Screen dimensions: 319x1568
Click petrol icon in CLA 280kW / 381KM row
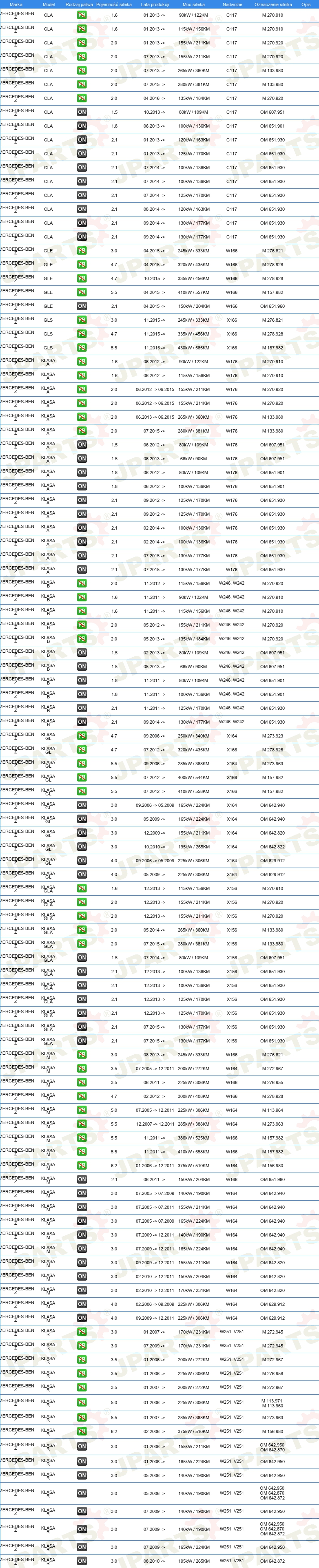pyautogui.click(x=82, y=85)
